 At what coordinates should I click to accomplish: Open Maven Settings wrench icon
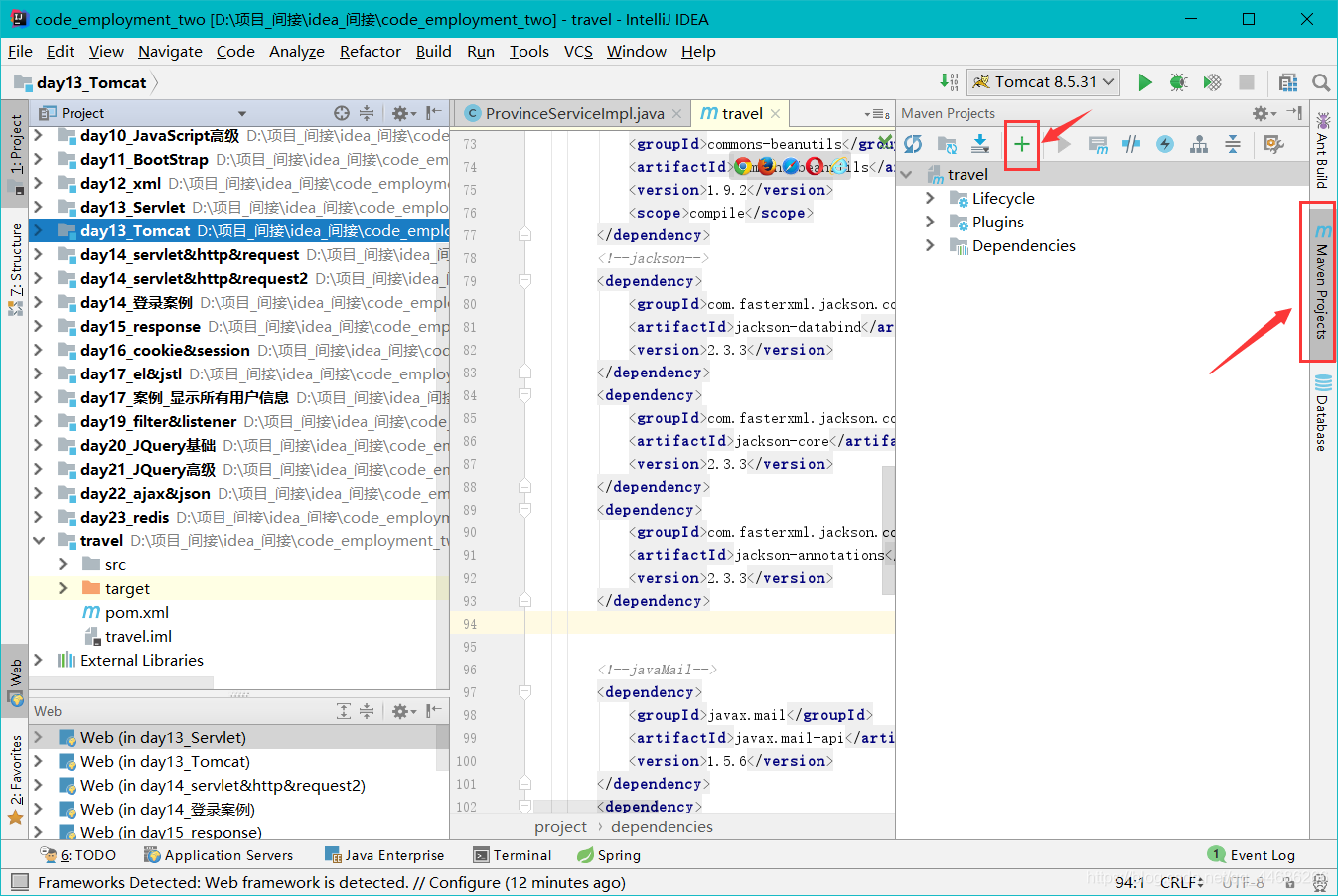tap(1274, 144)
